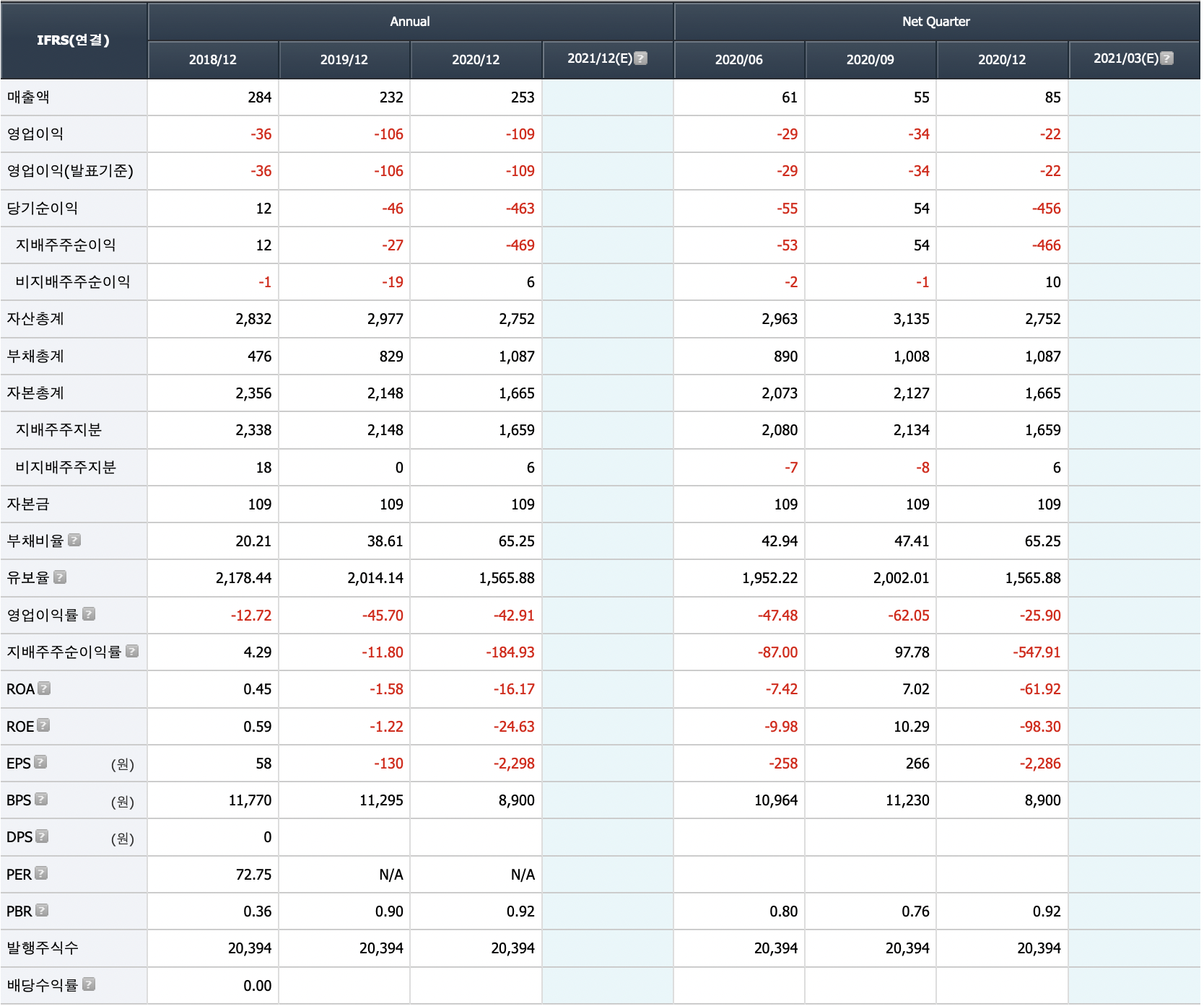This screenshot has width=1204, height=1006.
Task: Click the 지배주주순이익 row label
Action: (66, 245)
